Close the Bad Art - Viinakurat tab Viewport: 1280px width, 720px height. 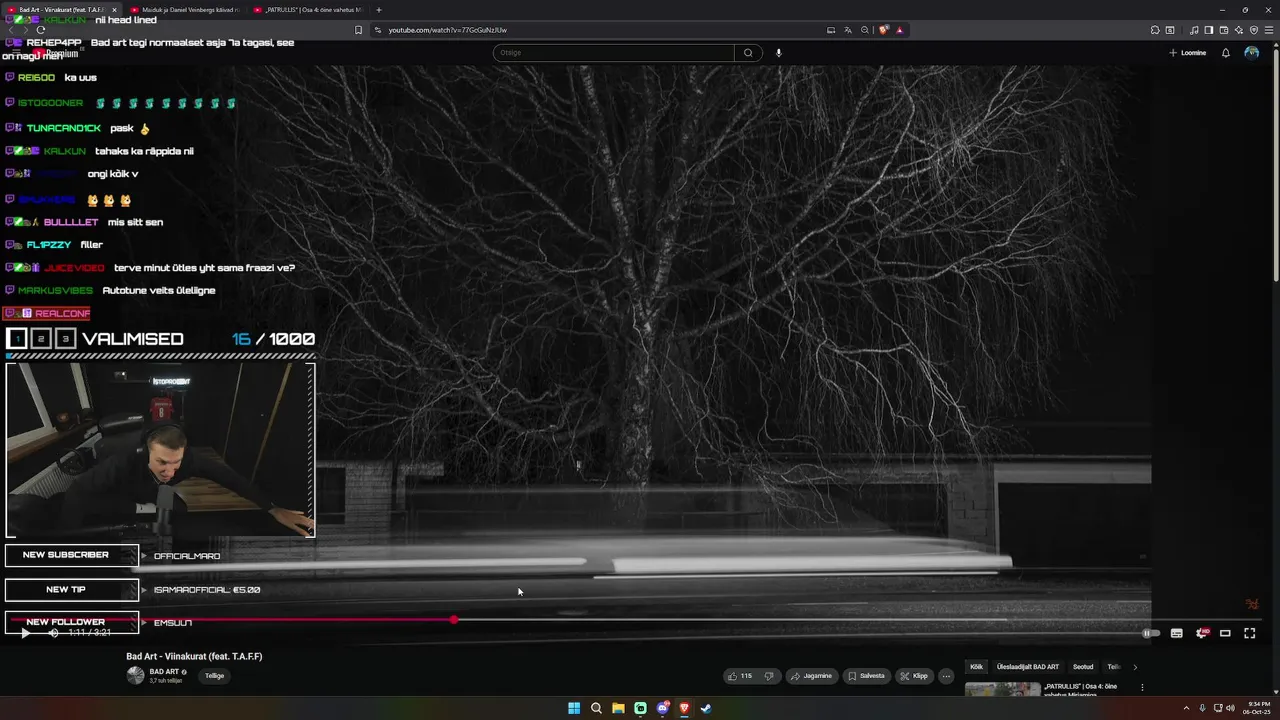(114, 10)
